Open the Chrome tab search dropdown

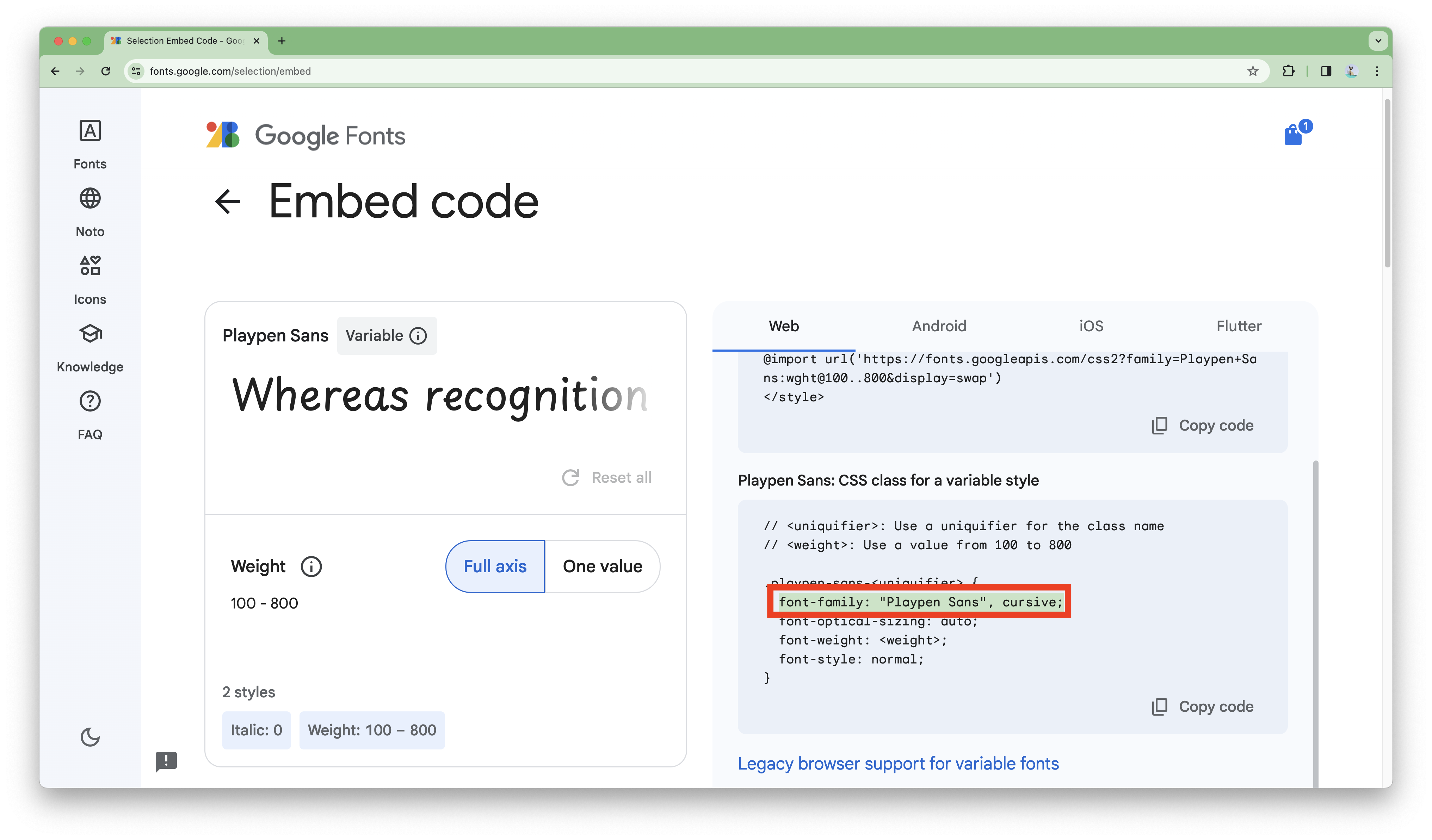click(x=1377, y=41)
